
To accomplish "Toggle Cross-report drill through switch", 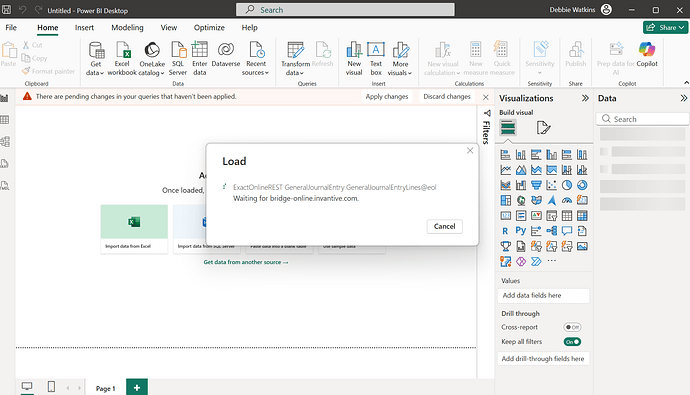I will pyautogui.click(x=573, y=327).
